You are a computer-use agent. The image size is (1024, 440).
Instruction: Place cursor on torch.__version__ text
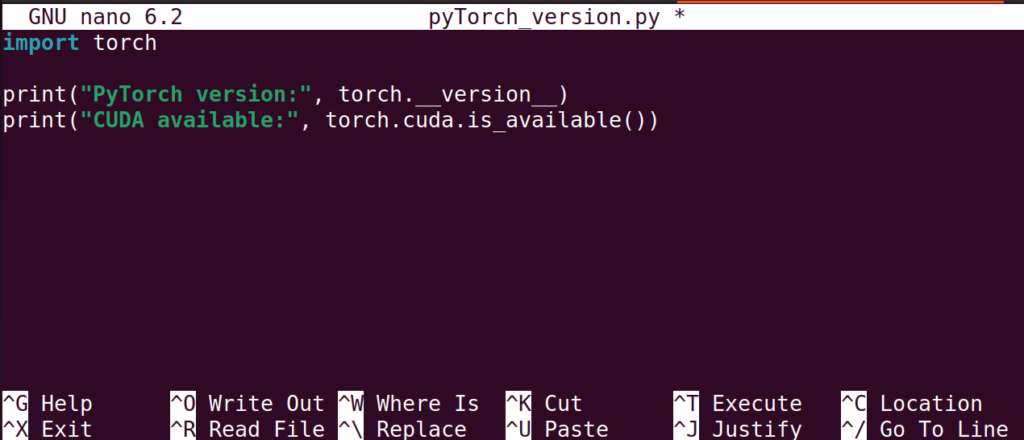point(447,95)
